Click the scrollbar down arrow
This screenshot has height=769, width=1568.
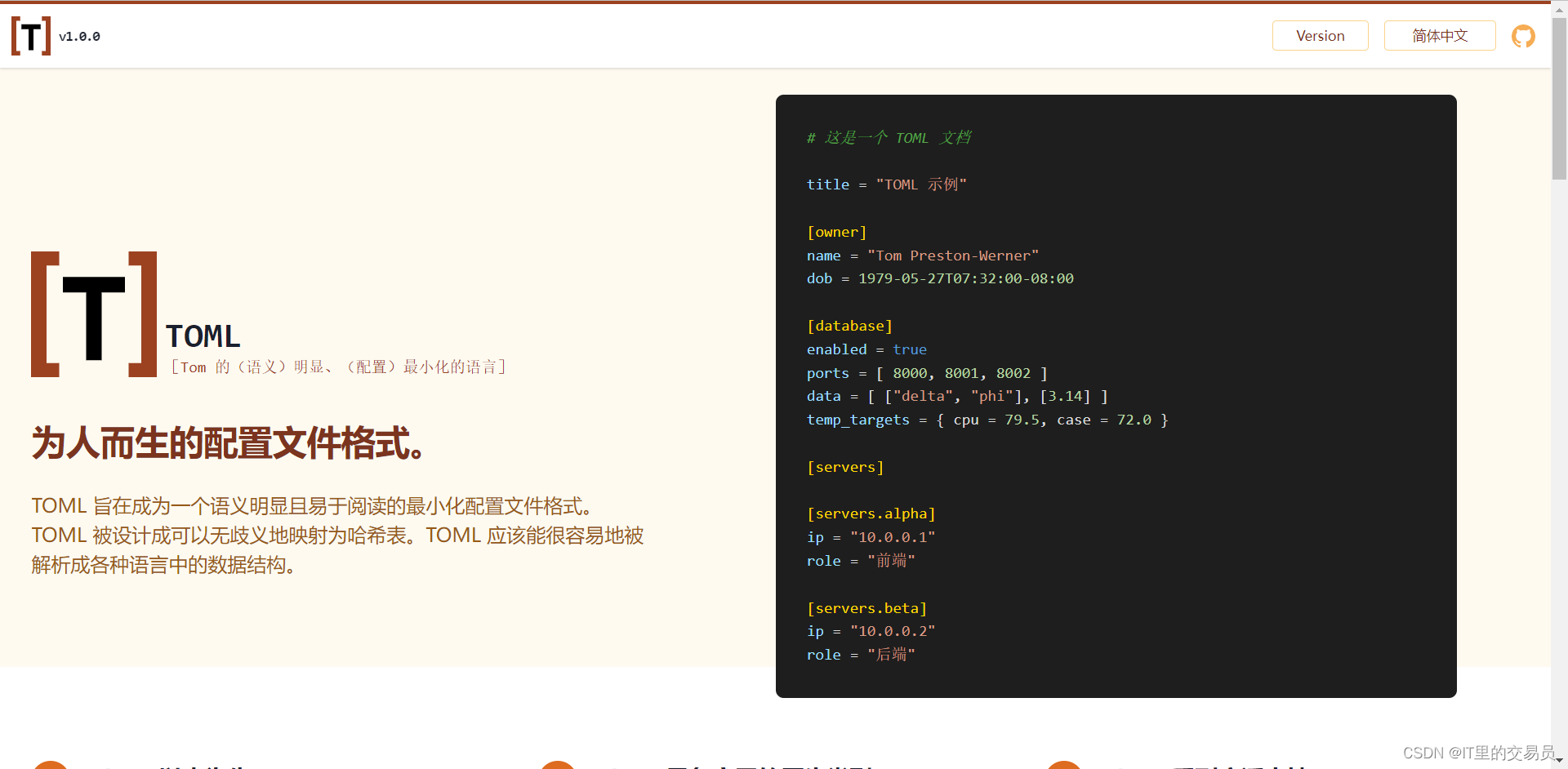(x=1560, y=761)
